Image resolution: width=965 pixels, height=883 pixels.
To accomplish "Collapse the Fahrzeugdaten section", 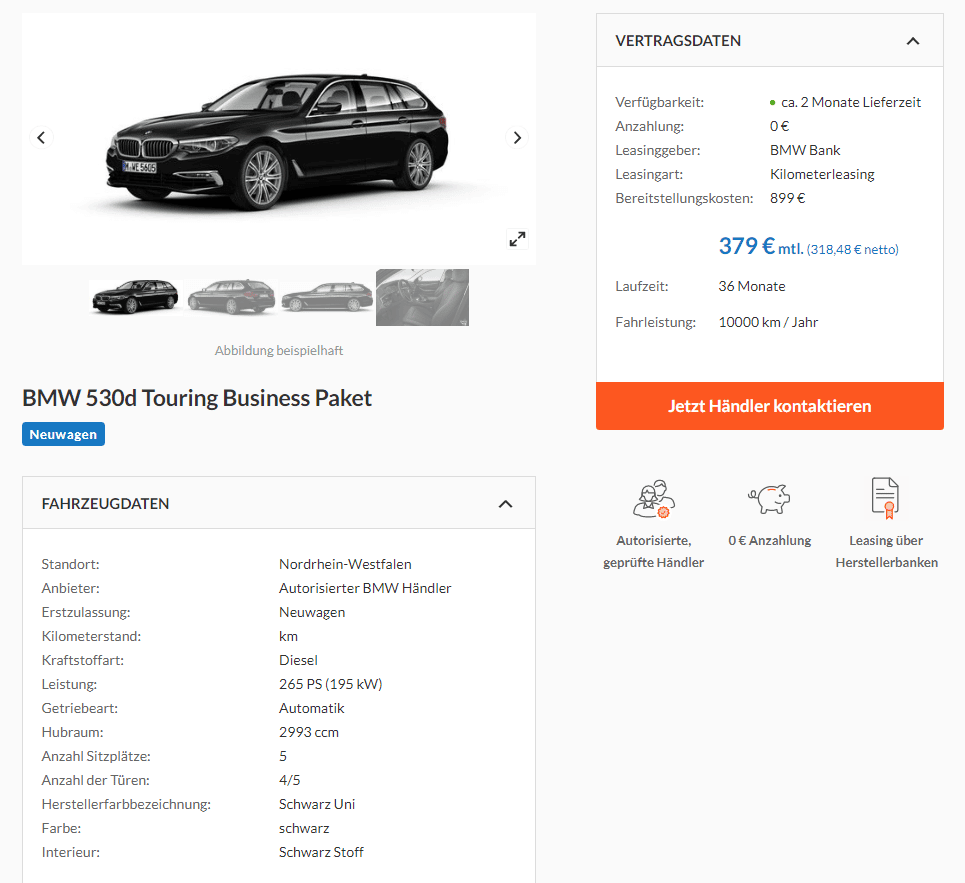I will [x=505, y=503].
